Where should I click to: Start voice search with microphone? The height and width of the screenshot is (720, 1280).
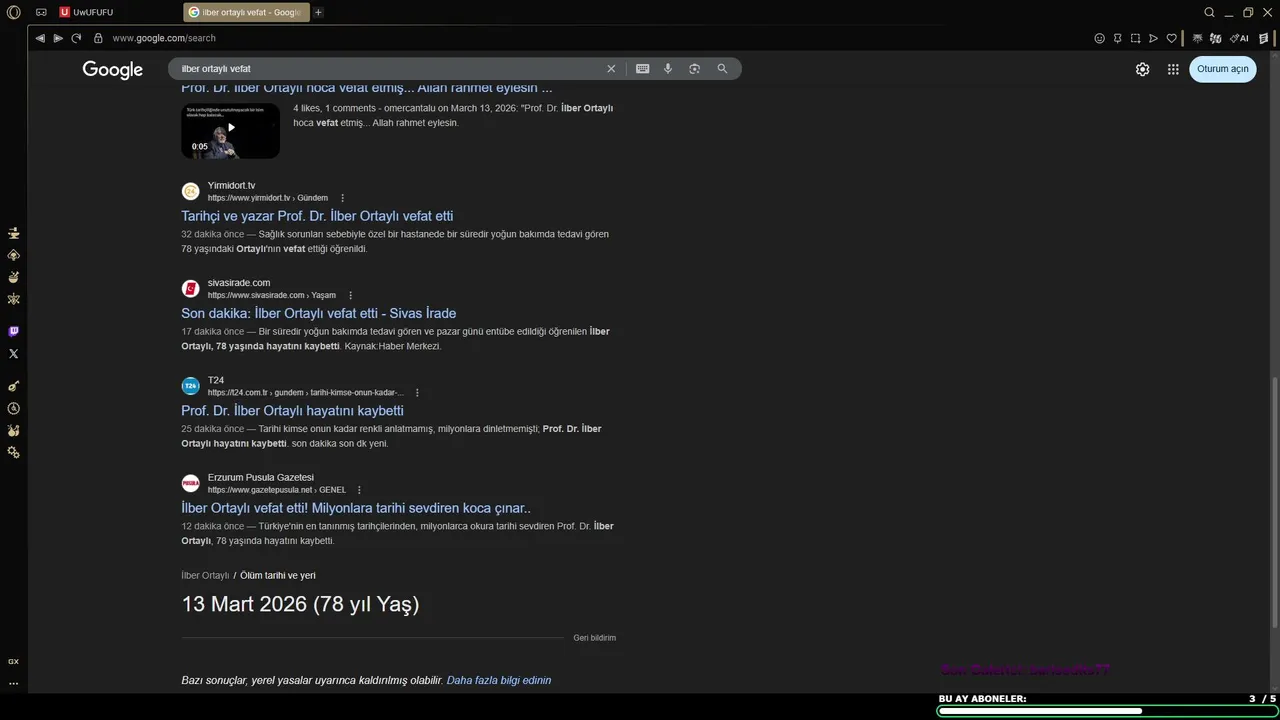coord(668,69)
